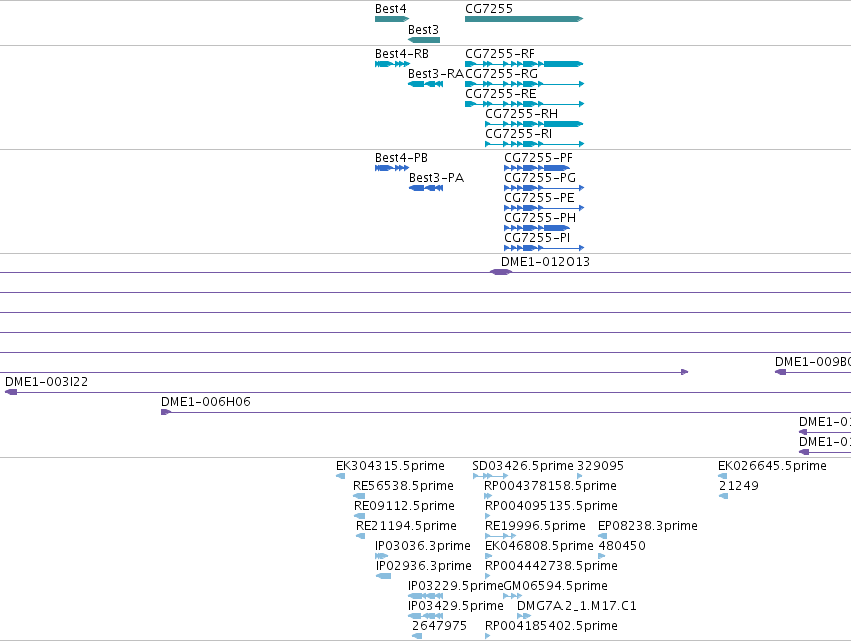Select the Best4-PB protein glyph

pos(392,168)
